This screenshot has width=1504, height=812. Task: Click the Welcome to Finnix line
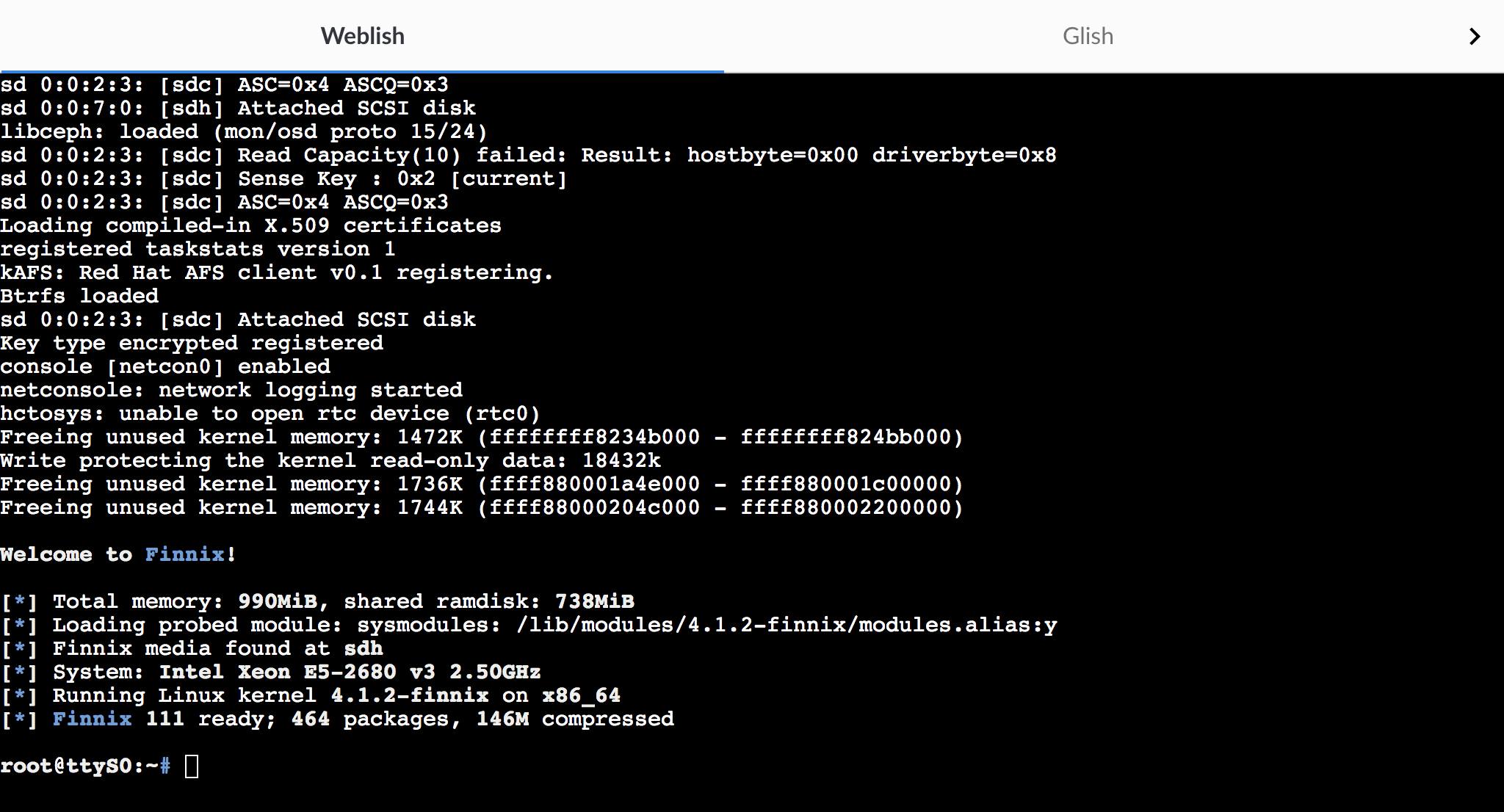click(117, 554)
